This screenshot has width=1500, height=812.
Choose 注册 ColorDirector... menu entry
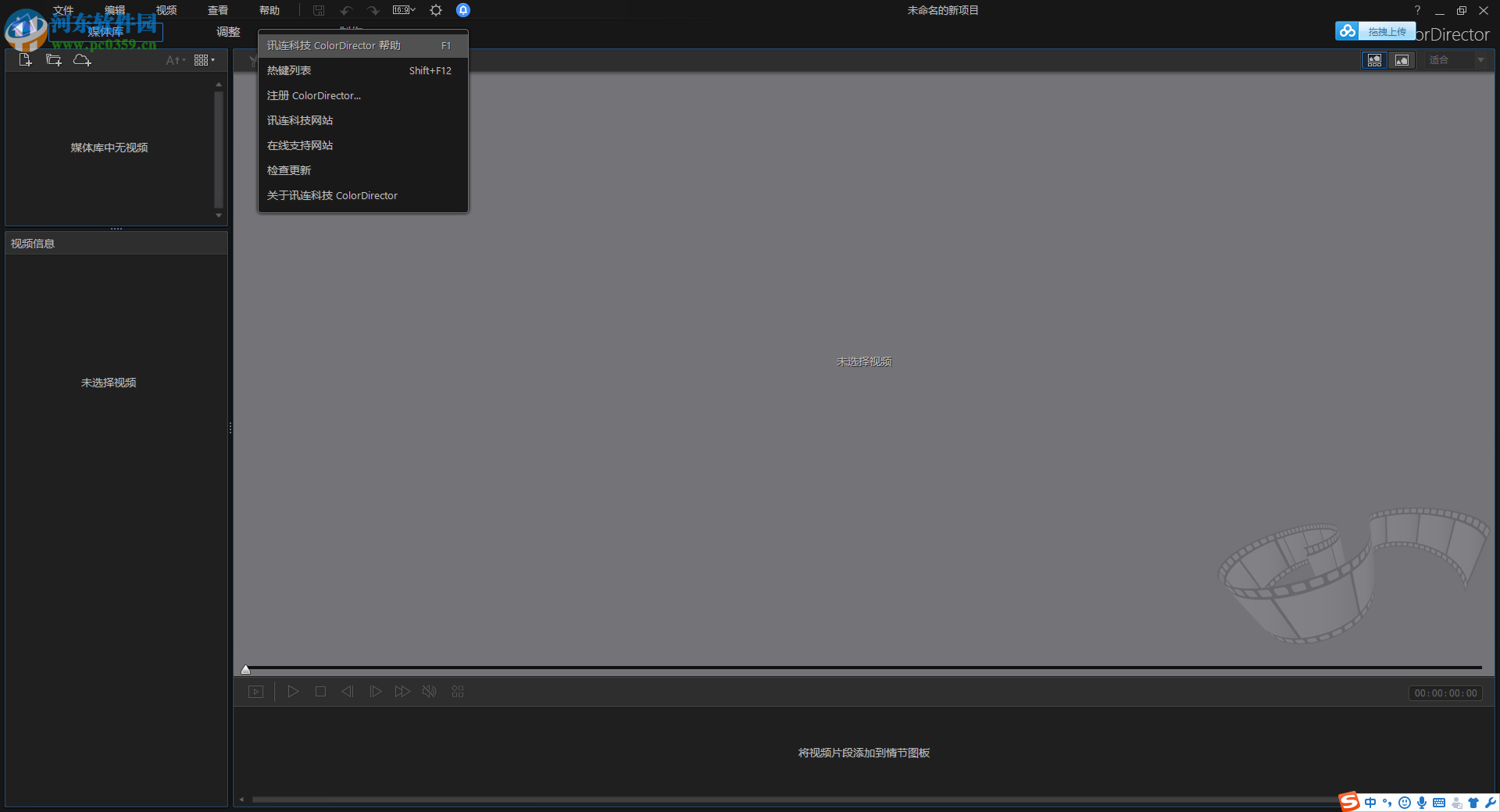point(363,95)
